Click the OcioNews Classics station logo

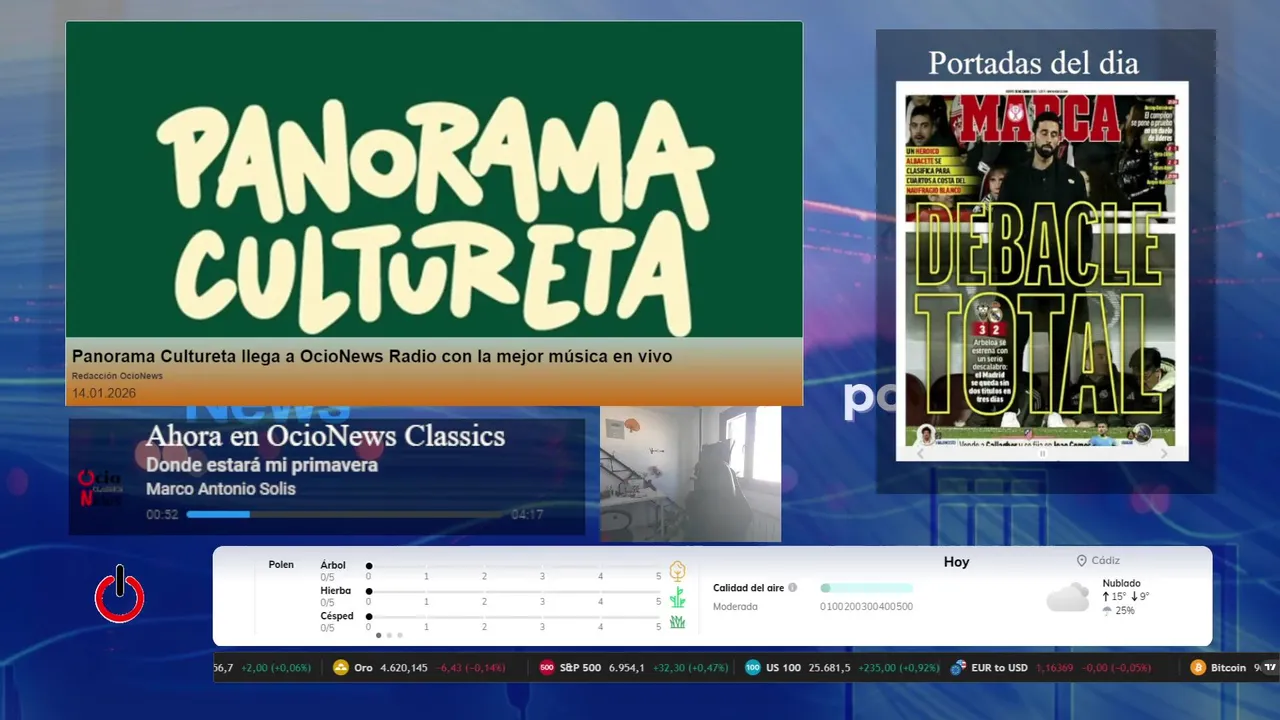pos(100,488)
